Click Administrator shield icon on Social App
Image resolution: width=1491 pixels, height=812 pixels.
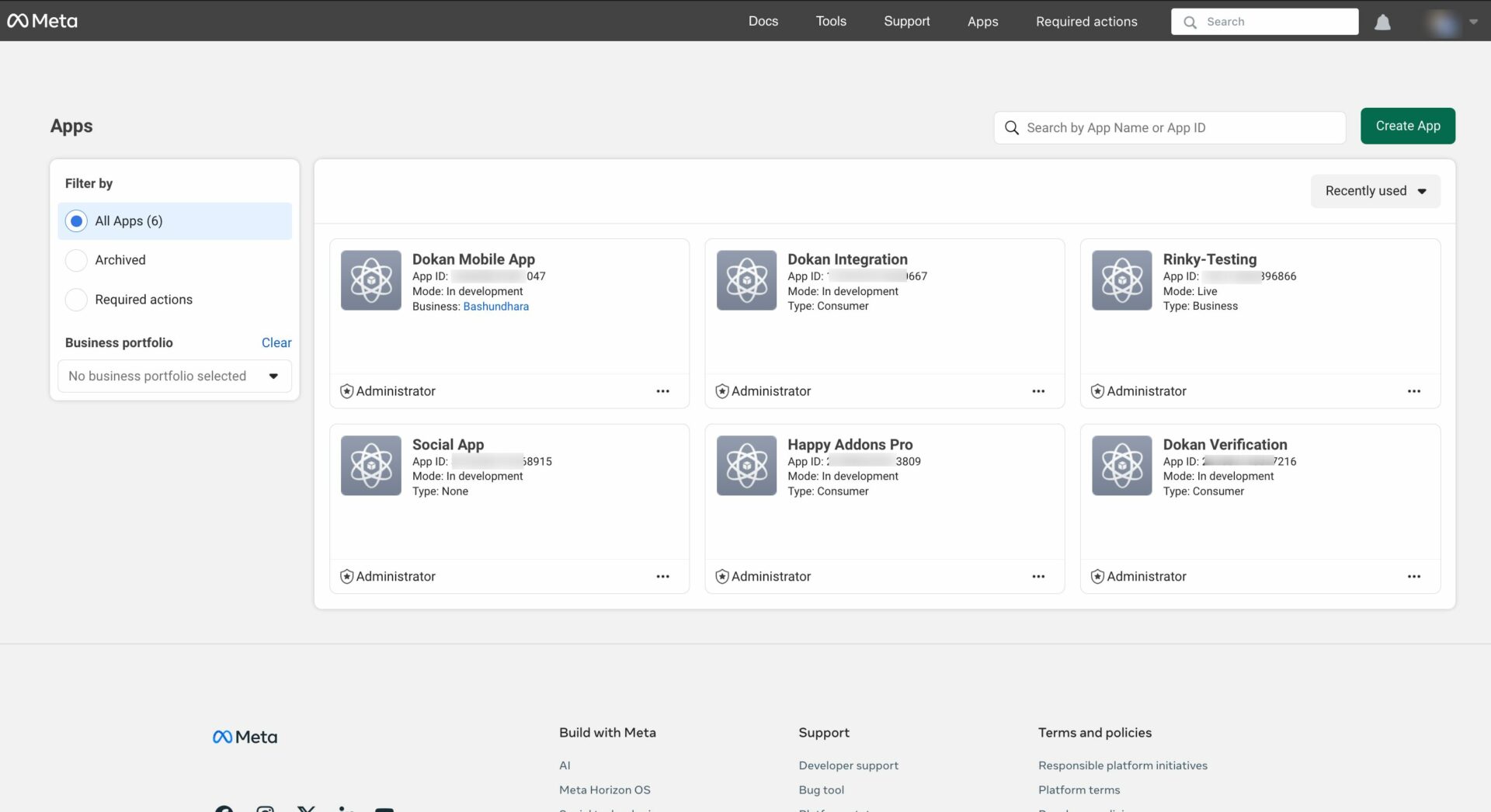pyautogui.click(x=347, y=577)
